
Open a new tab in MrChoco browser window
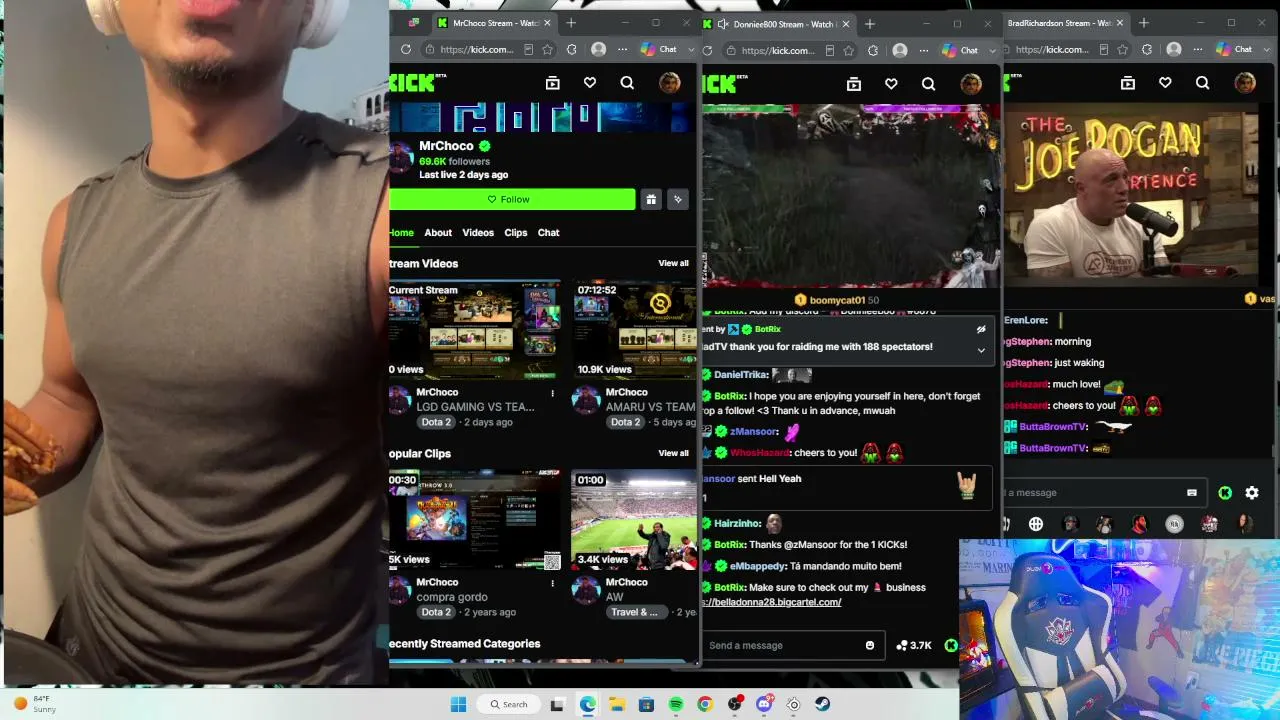[x=571, y=23]
